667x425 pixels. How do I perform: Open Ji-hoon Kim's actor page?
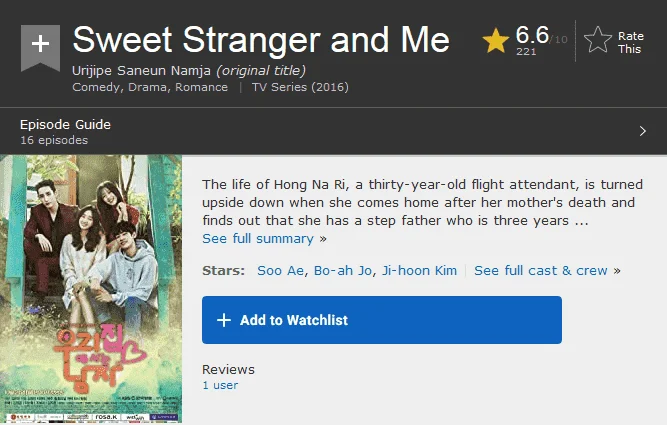[419, 271]
